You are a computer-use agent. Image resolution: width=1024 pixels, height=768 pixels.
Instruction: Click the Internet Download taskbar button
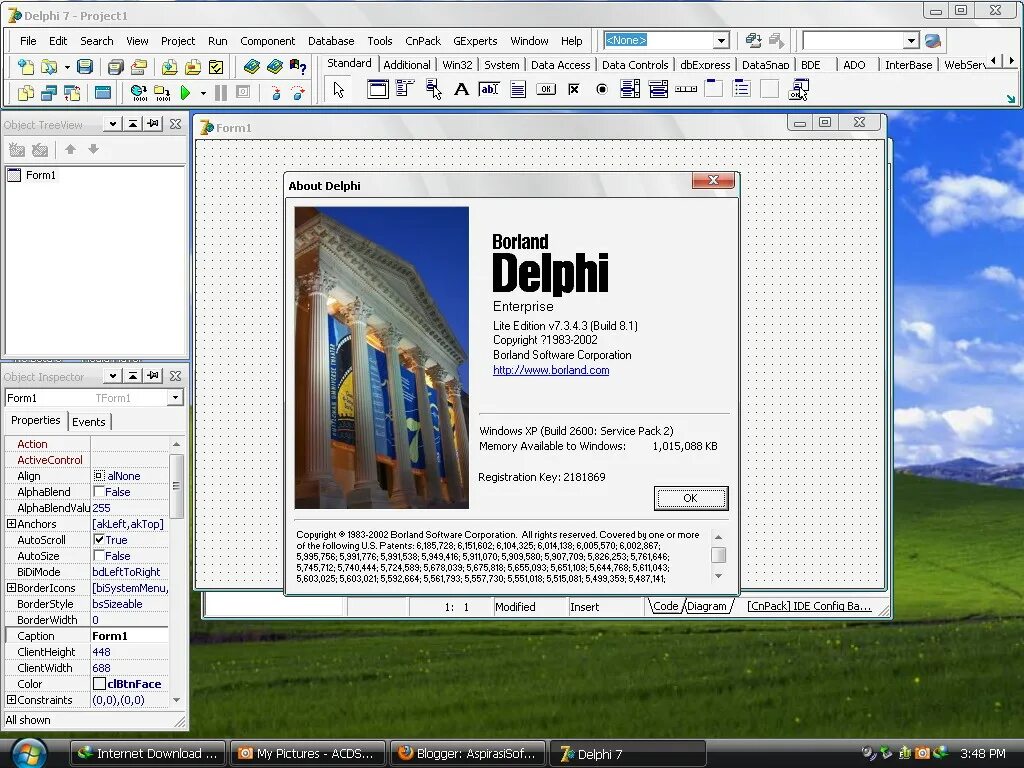(x=148, y=754)
